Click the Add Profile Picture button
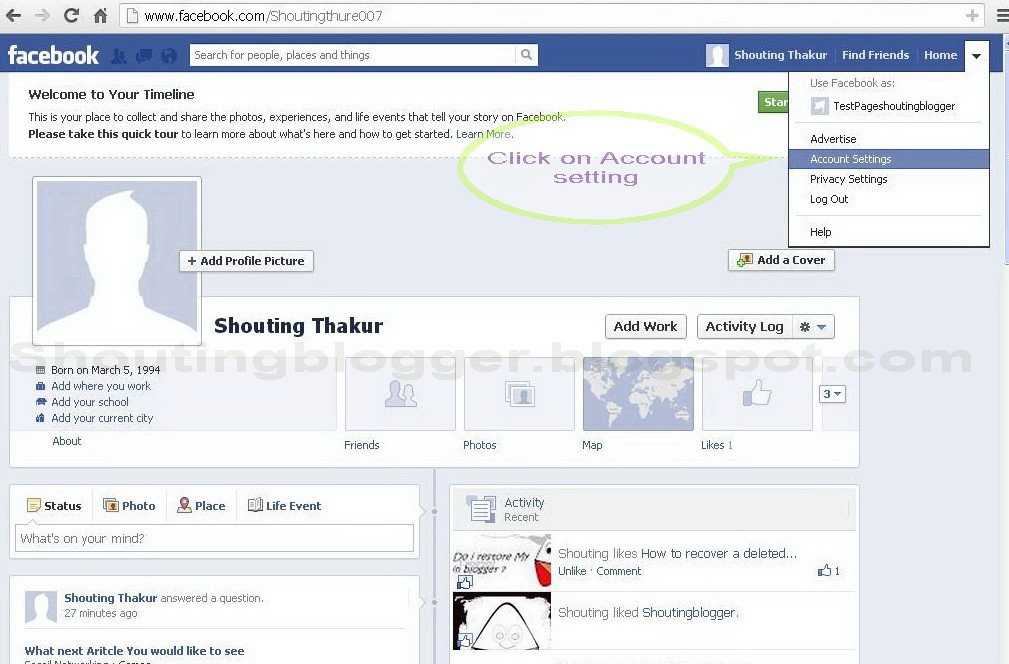Screen dimensions: 1009x664 coord(246,261)
